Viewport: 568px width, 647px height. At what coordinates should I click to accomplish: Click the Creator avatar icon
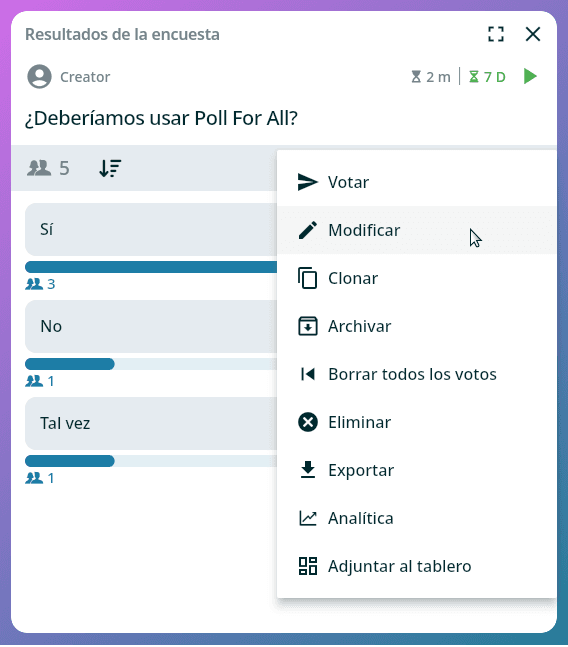pos(39,76)
